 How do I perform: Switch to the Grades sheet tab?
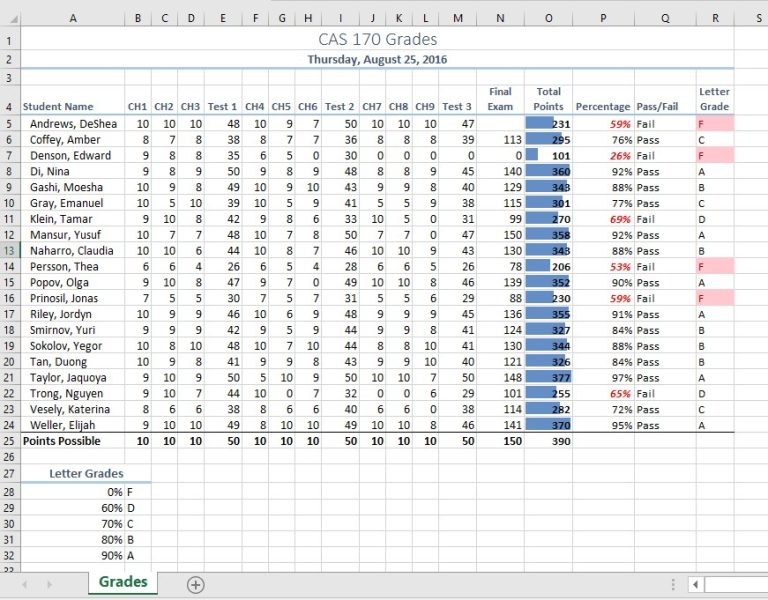coord(123,582)
